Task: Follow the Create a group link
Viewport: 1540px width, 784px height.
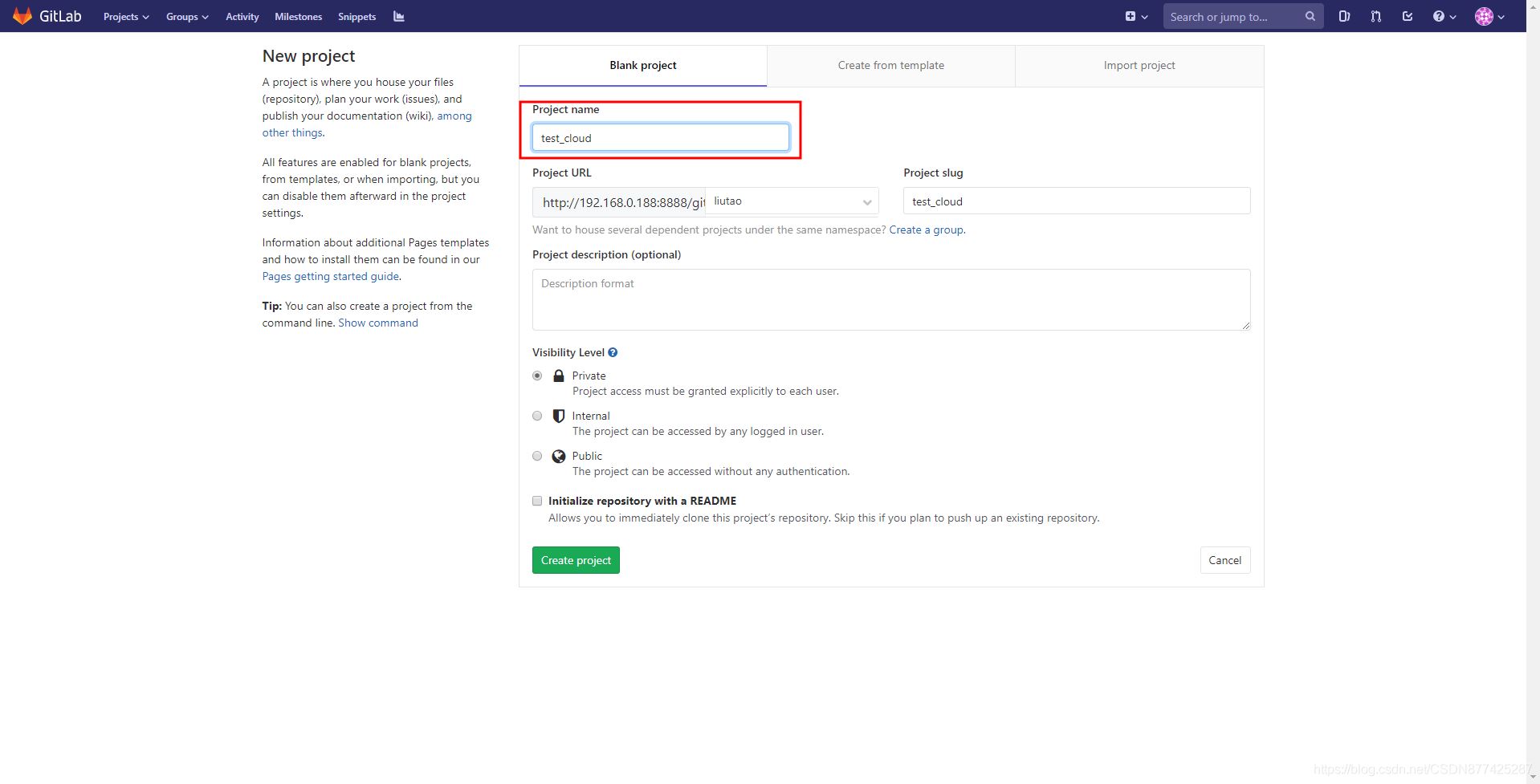Action: 926,230
